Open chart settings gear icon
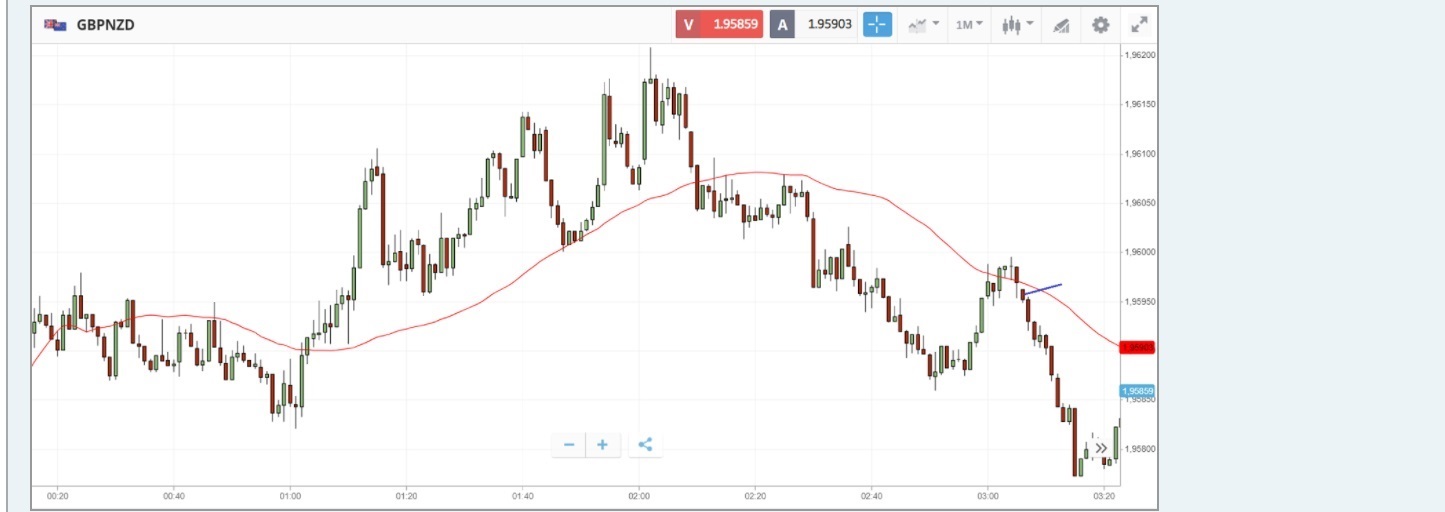The width and height of the screenshot is (1445, 512). pyautogui.click(x=1101, y=25)
